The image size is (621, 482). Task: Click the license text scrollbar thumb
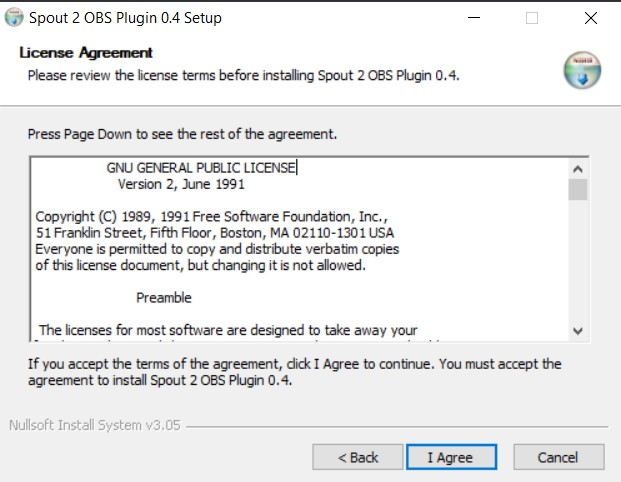578,190
